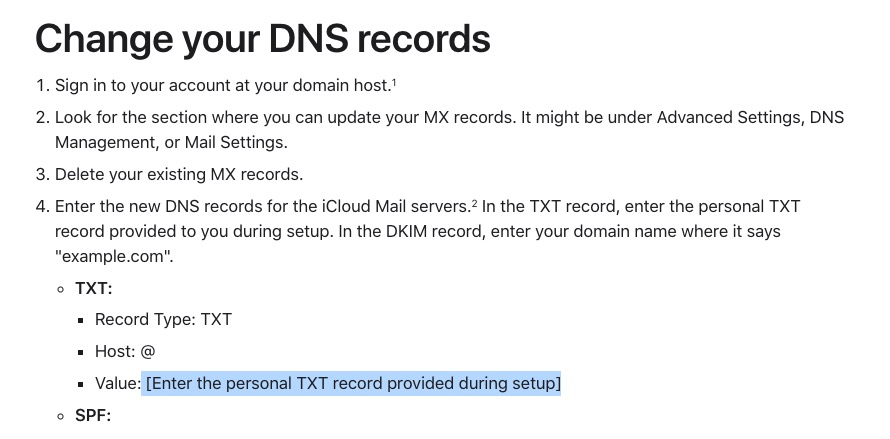Open footnote 1 after "domain host."

394,83
